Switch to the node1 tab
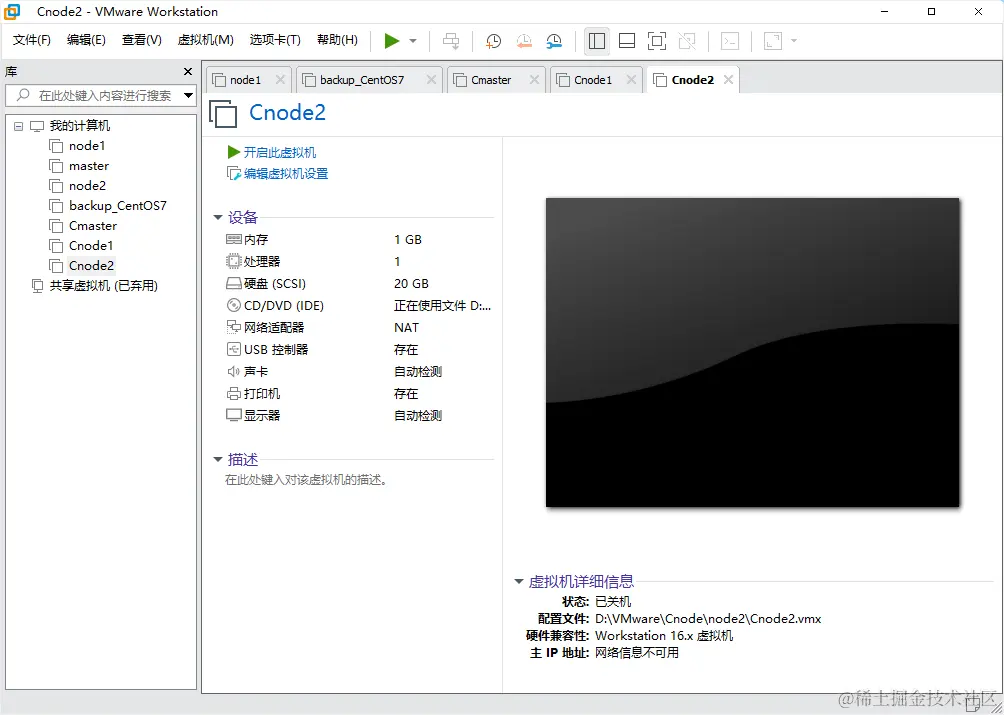Viewport: 1004px width, 715px height. point(245,80)
